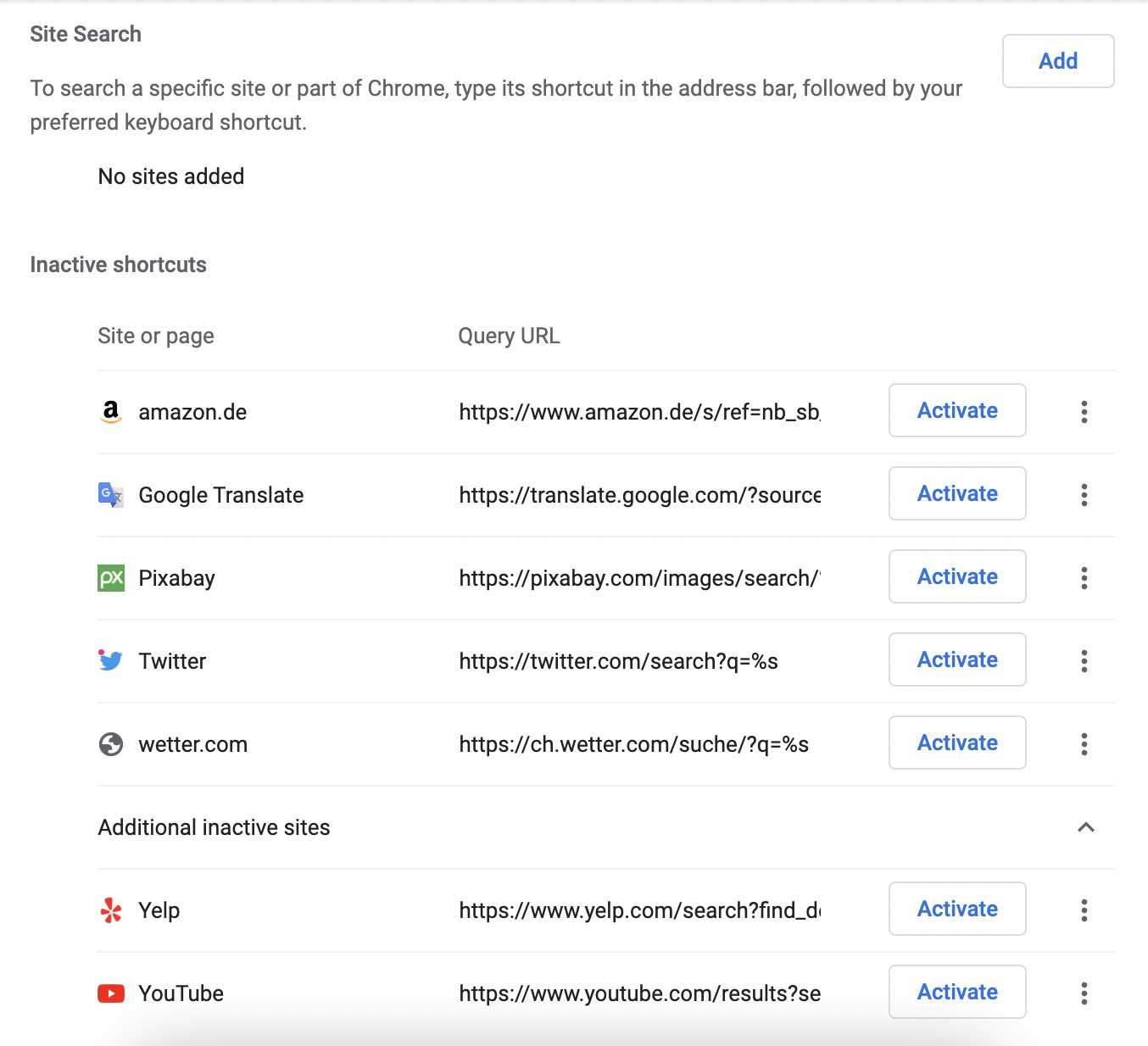Activate the wetter.com shortcut

pyautogui.click(x=957, y=743)
